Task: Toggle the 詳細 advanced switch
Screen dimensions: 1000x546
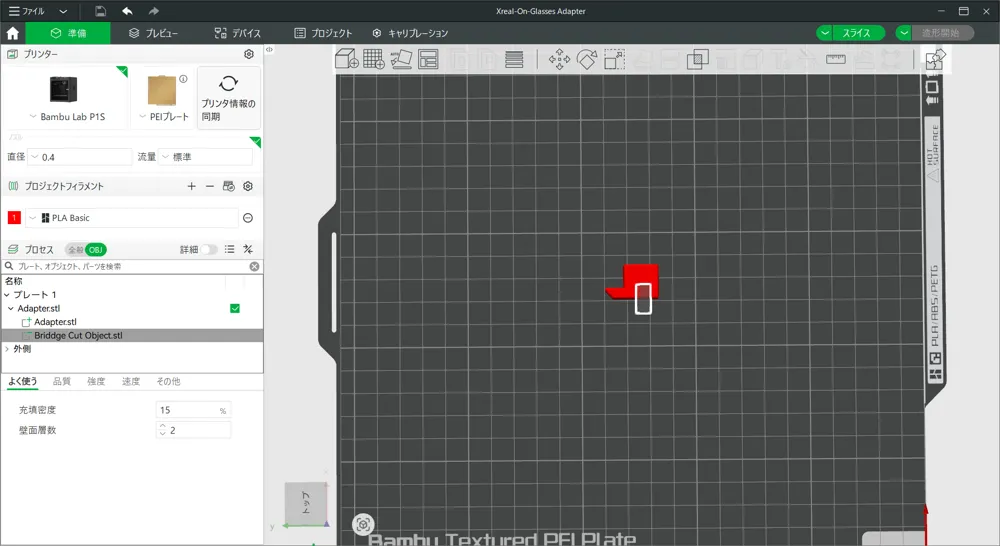Action: (209, 249)
